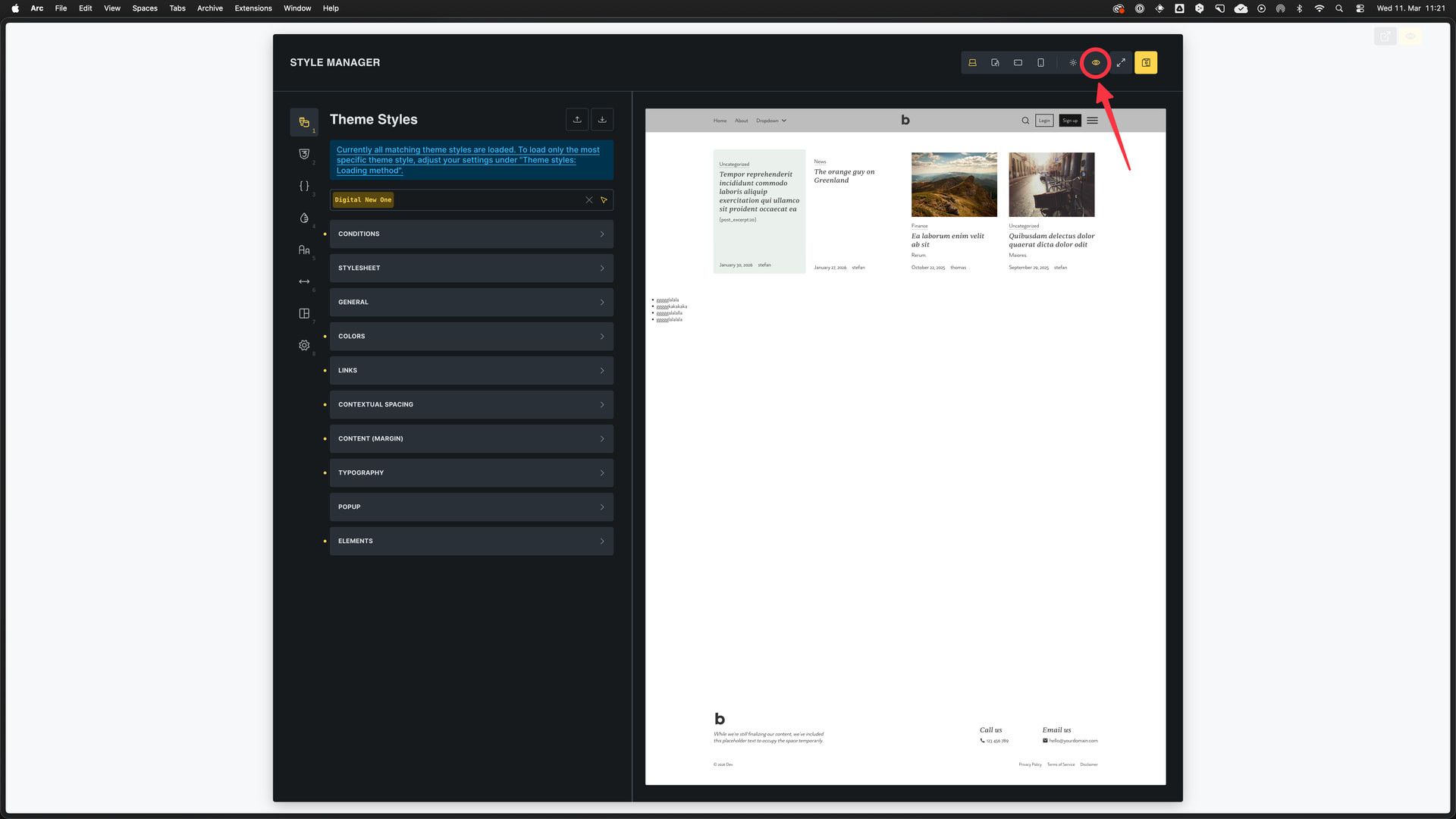
Task: Expand the COLORS section
Action: pyautogui.click(x=471, y=336)
